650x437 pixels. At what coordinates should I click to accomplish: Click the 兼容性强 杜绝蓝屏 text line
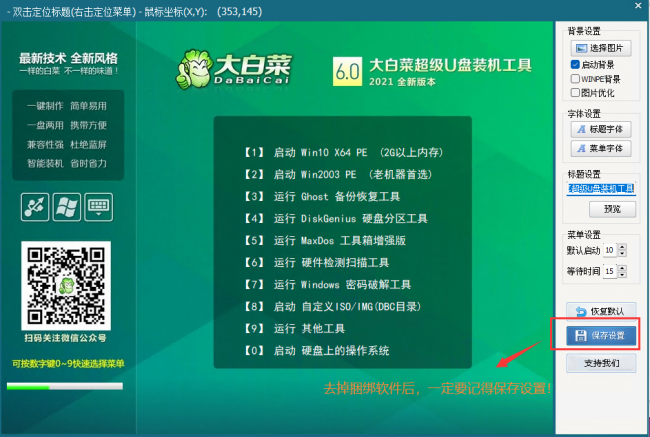(67, 145)
